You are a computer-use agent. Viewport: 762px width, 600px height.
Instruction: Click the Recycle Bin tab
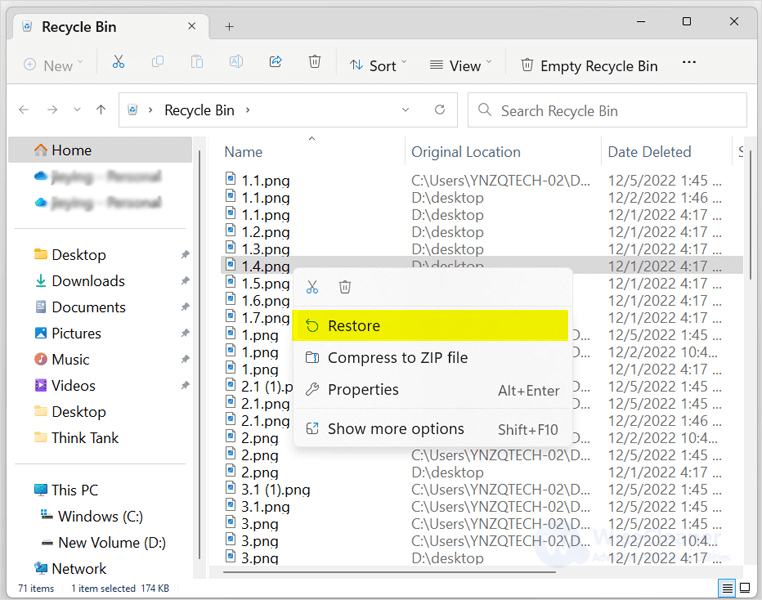[112, 27]
